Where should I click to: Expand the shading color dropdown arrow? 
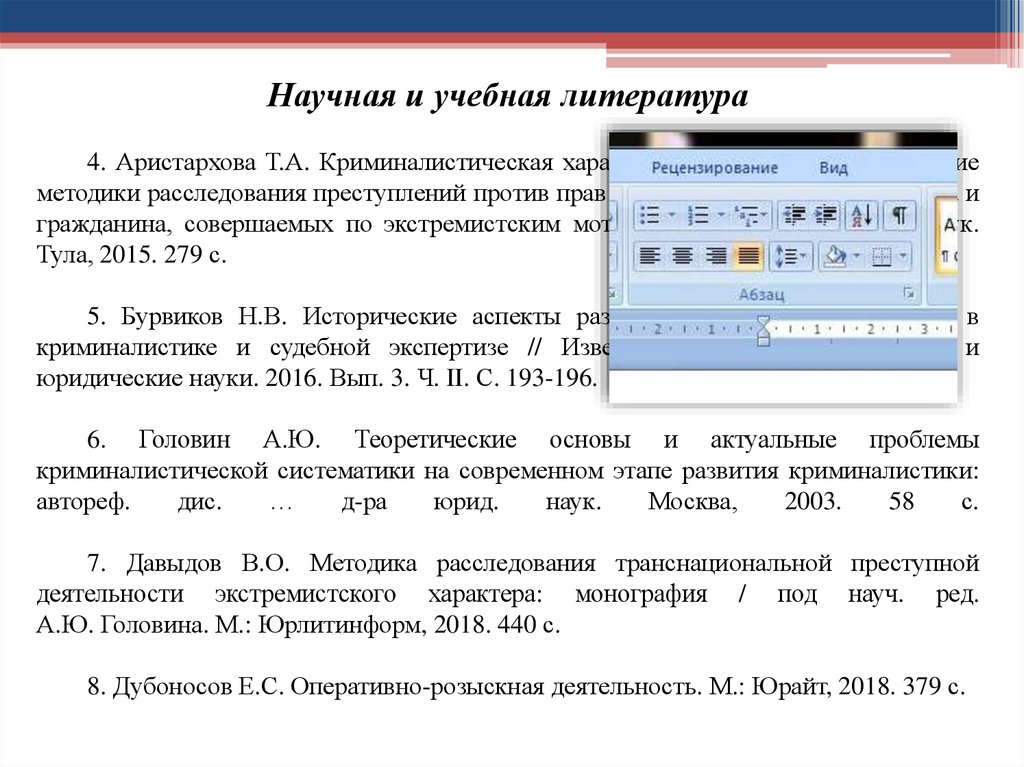[x=856, y=255]
